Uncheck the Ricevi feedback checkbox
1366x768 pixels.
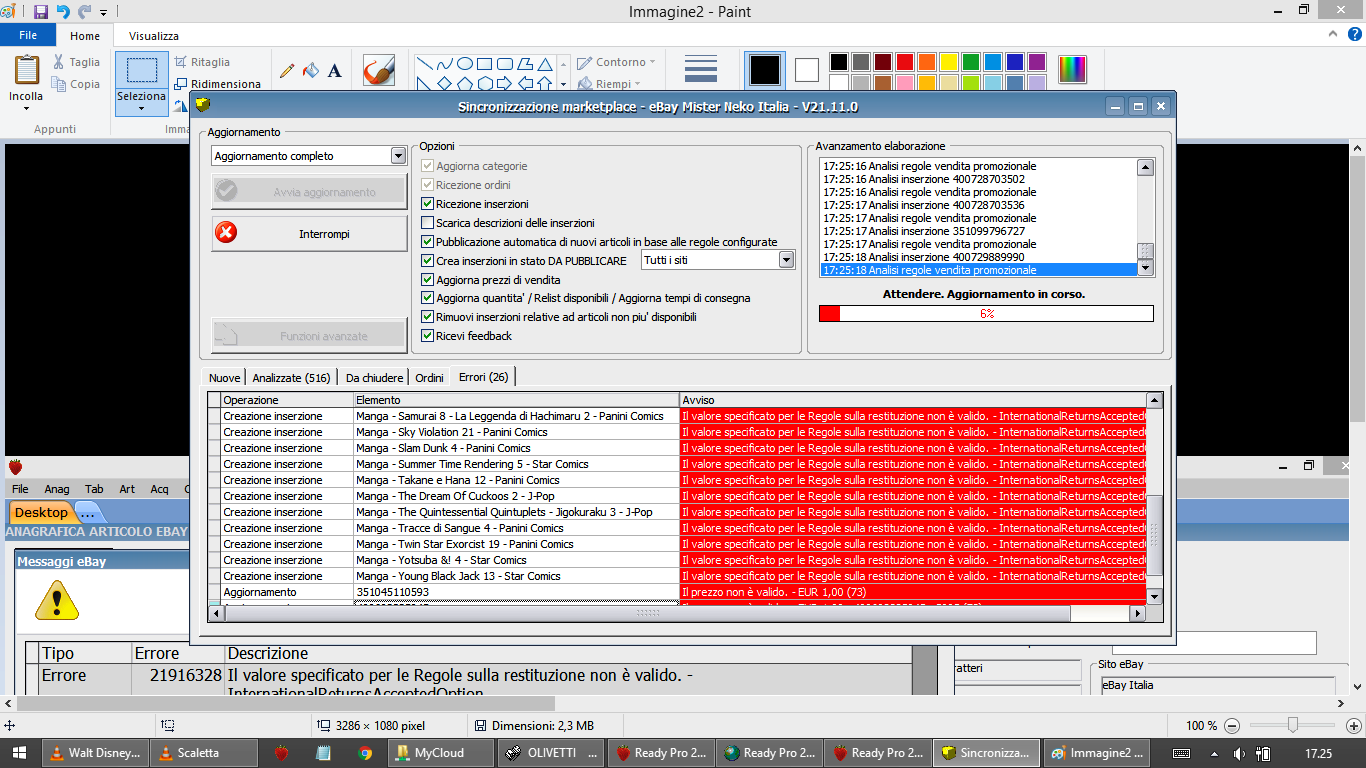[428, 336]
